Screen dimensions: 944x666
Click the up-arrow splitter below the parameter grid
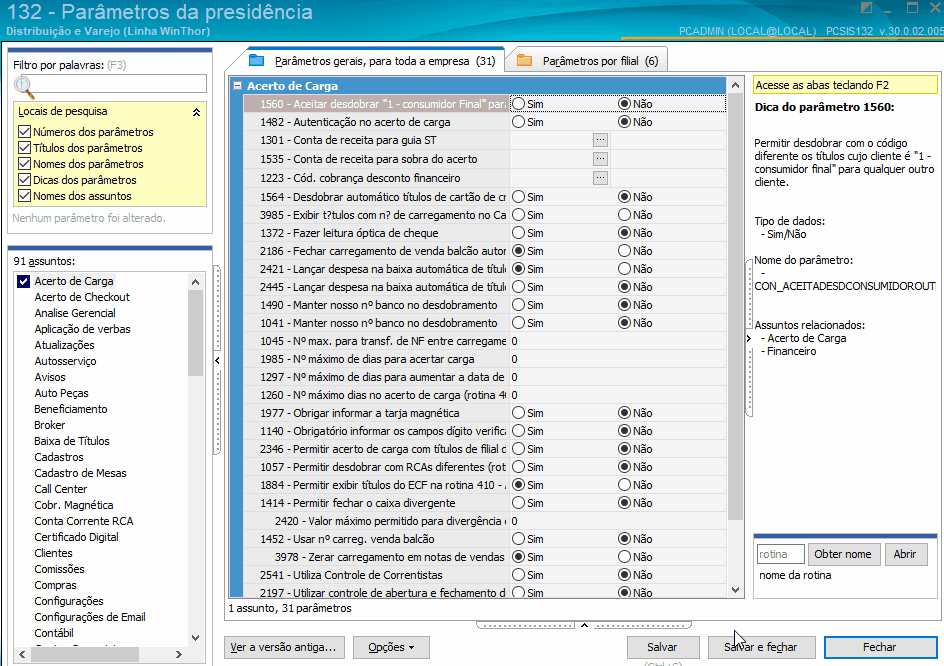584,626
